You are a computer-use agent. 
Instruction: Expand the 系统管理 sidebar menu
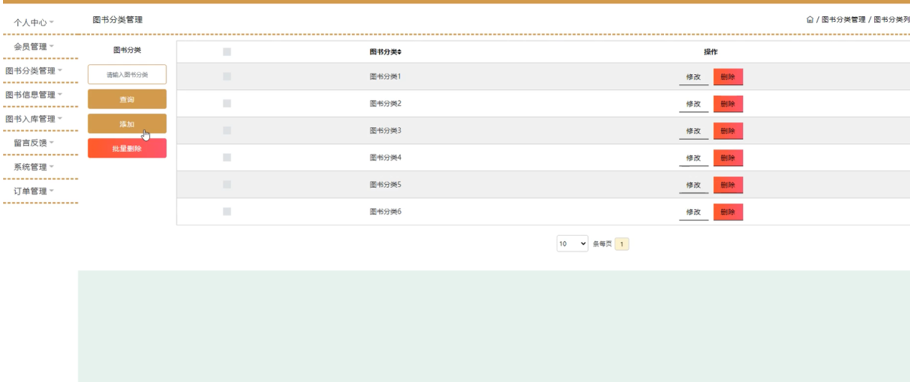click(34, 167)
